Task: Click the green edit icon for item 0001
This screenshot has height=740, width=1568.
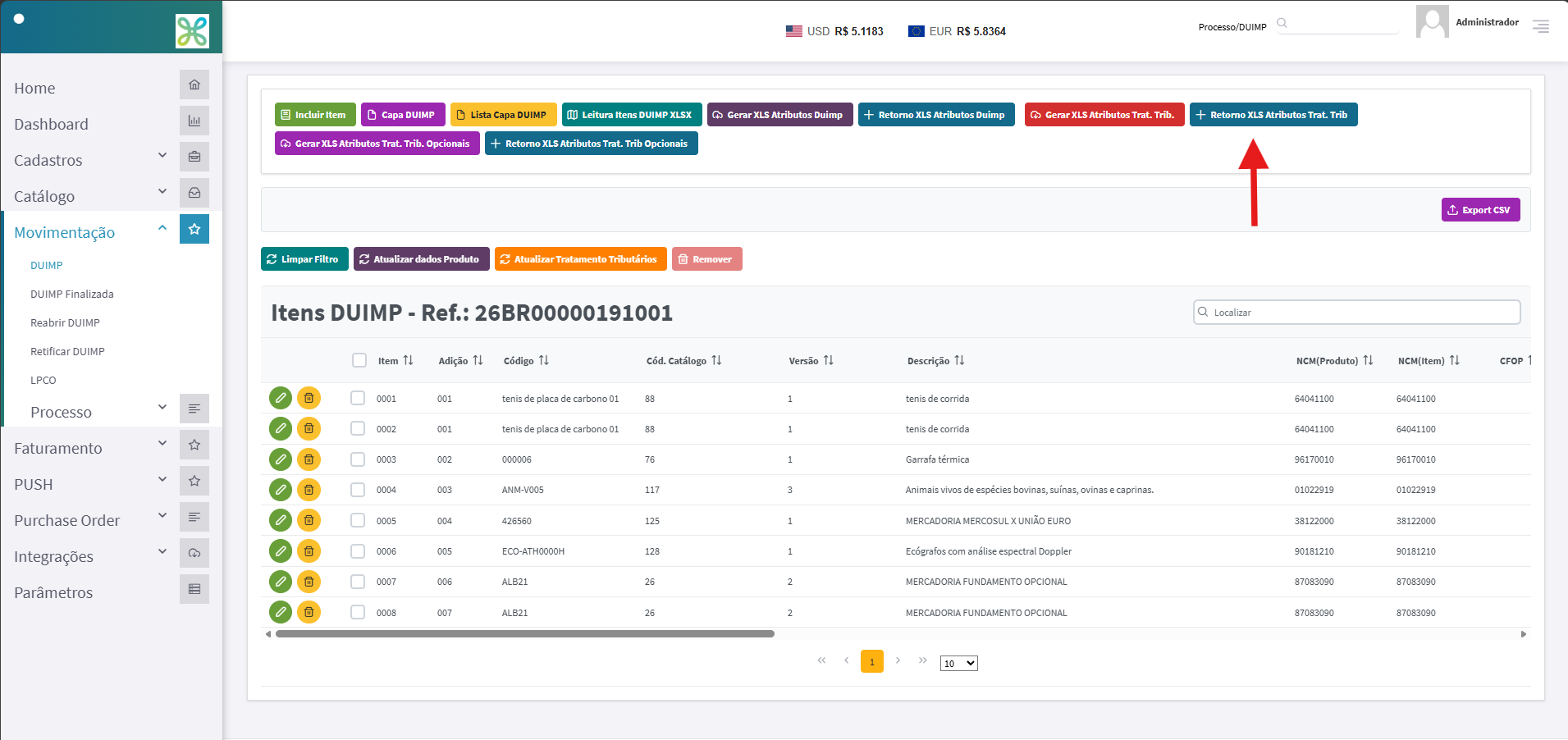Action: click(281, 398)
